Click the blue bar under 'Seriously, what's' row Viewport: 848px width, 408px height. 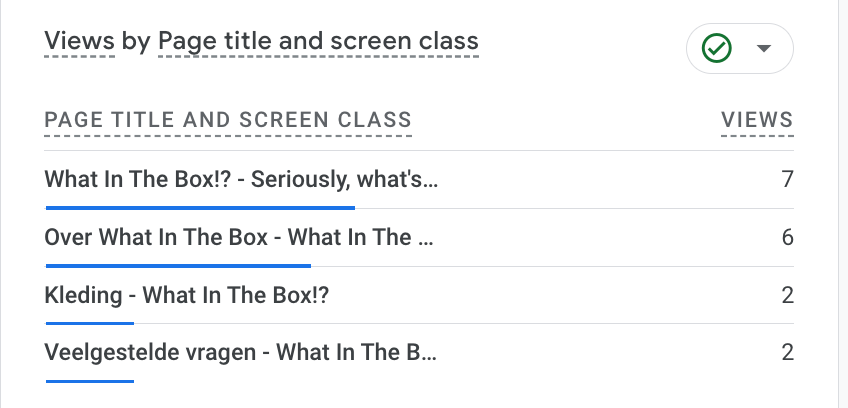tap(200, 208)
